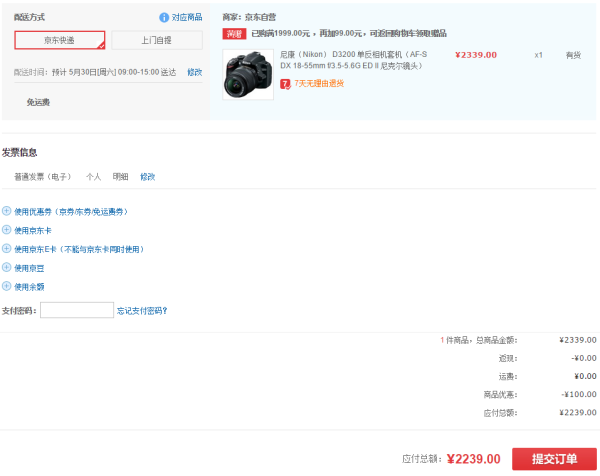Screen dimensions: 600x476
Task: Click the 个人 invoice title text
Action: tap(93, 177)
